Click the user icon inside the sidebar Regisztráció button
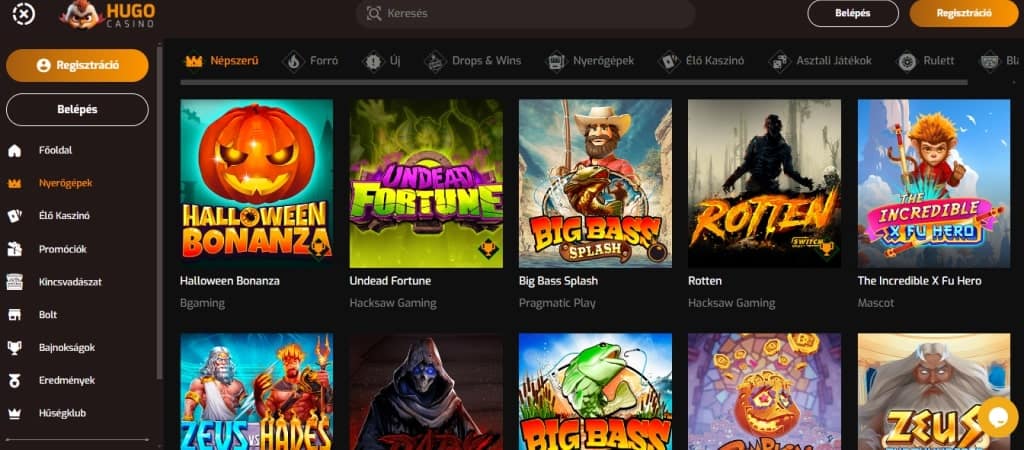Image resolution: width=1024 pixels, height=450 pixels. coord(44,65)
